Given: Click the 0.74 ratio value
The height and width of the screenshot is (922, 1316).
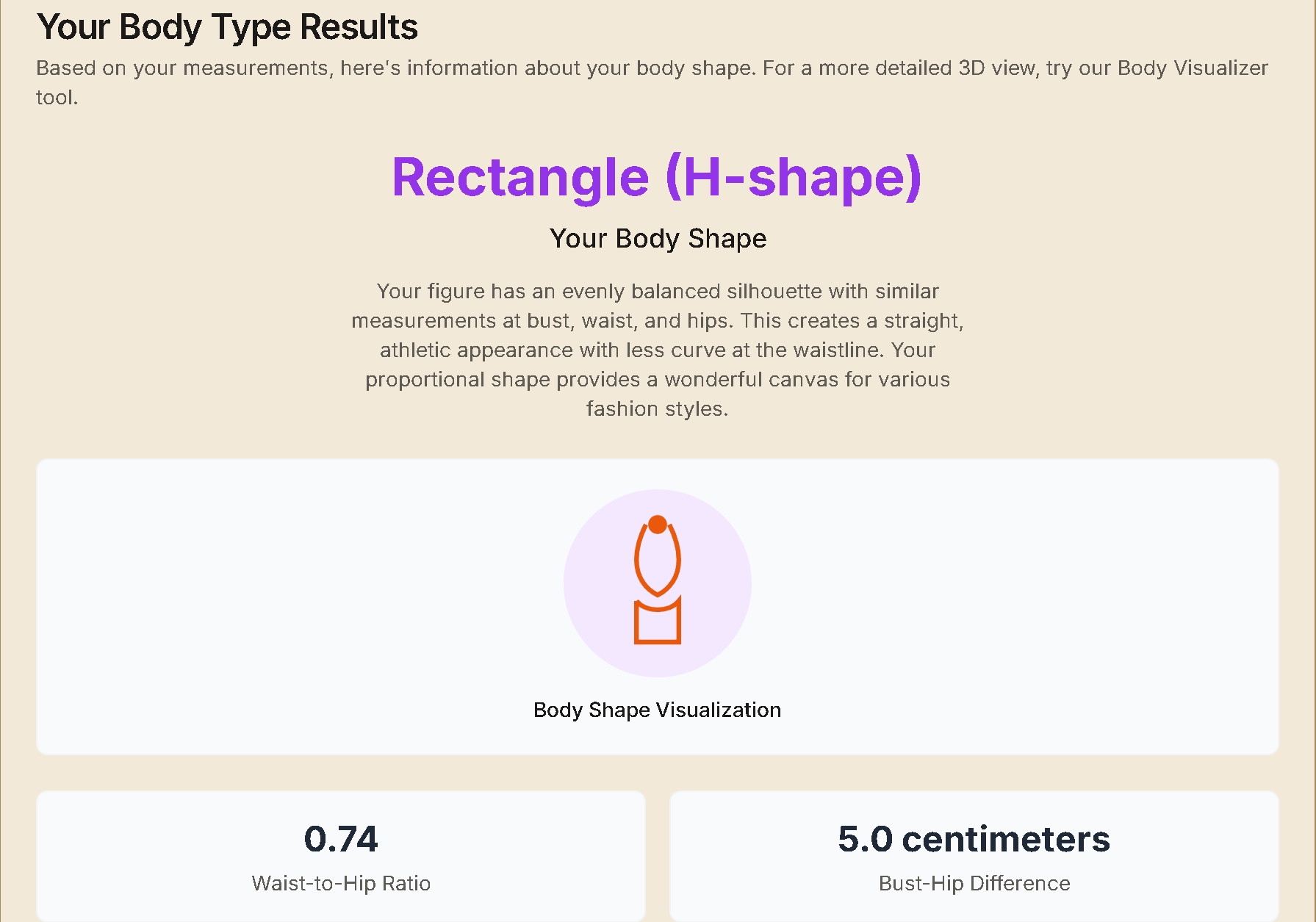Looking at the screenshot, I should 341,839.
